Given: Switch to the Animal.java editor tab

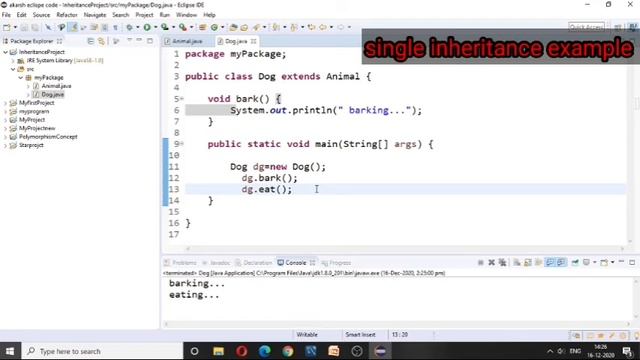Looking at the screenshot, I should 184,41.
